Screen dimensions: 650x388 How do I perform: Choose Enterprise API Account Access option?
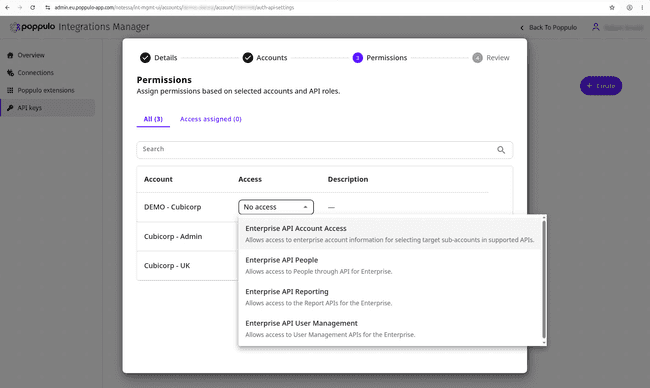(x=390, y=234)
